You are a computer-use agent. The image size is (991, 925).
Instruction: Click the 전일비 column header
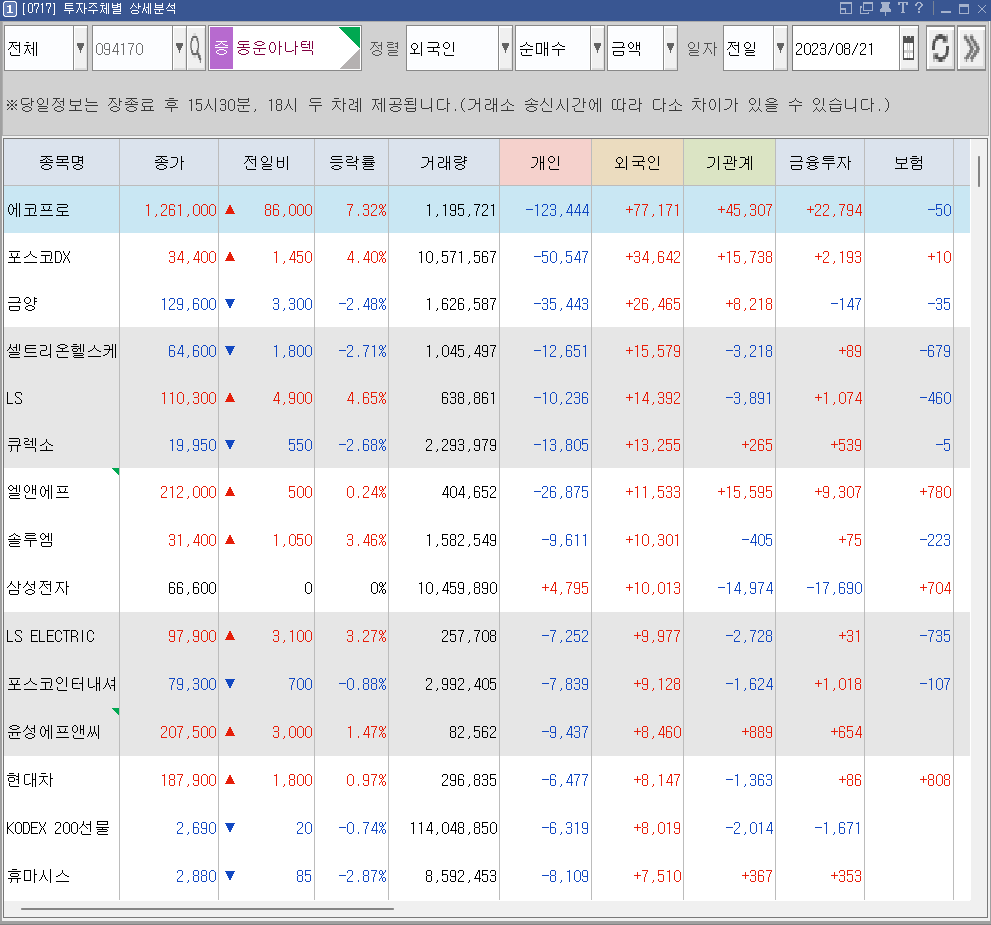click(x=266, y=163)
